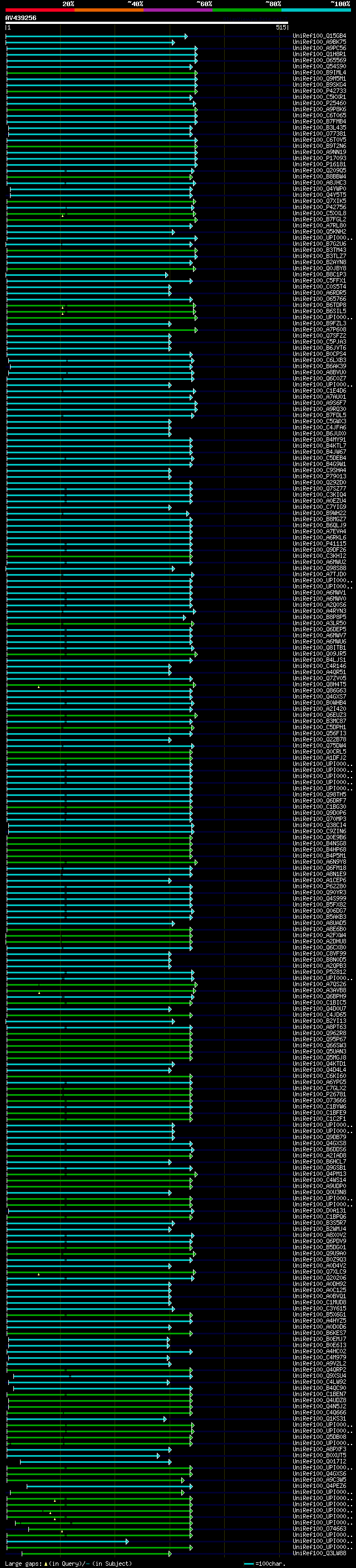Select the UniRef100_C1E4D6 label

click(319, 390)
